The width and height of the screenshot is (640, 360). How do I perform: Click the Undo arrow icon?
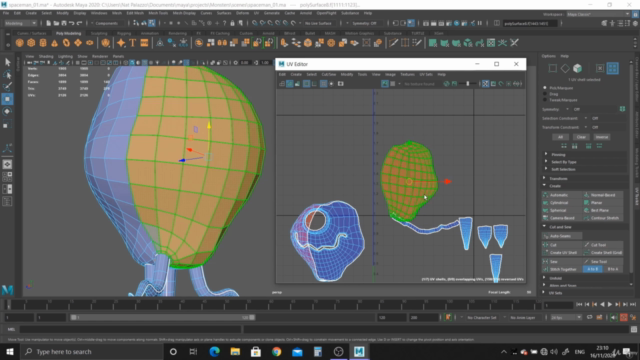[72, 23]
